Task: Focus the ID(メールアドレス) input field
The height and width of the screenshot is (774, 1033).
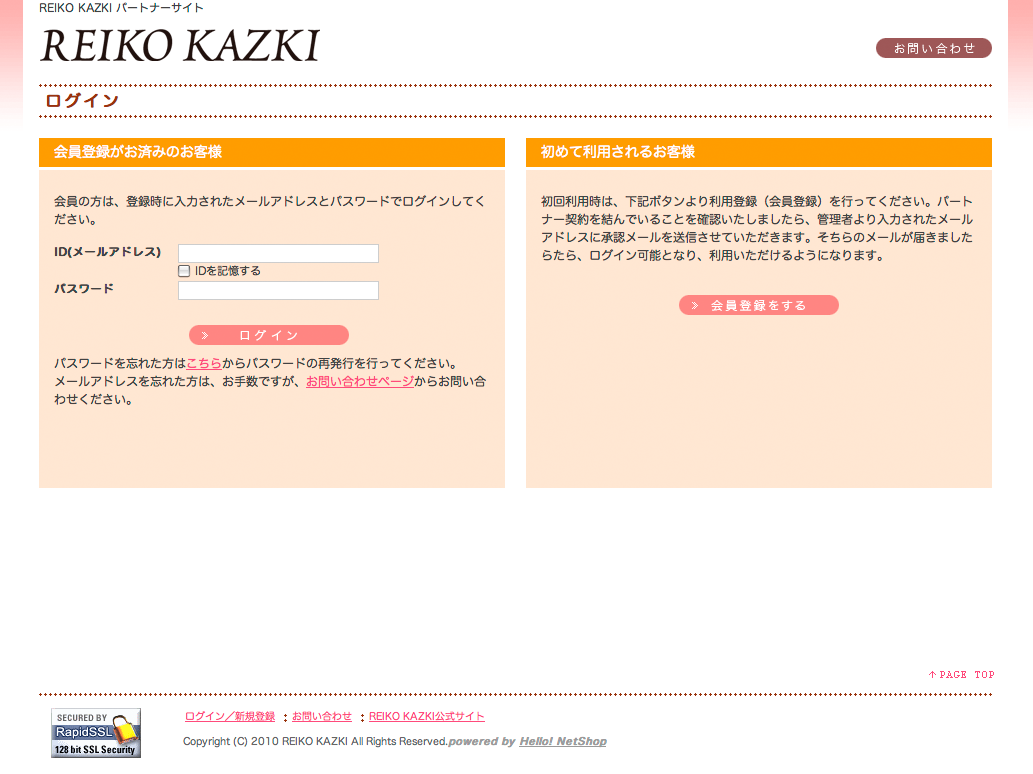Action: 278,253
